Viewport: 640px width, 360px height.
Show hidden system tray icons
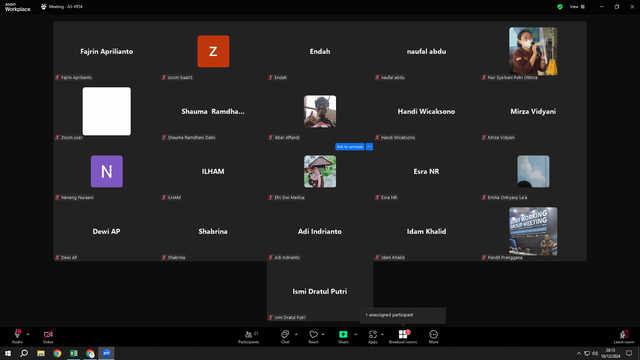[x=578, y=353]
